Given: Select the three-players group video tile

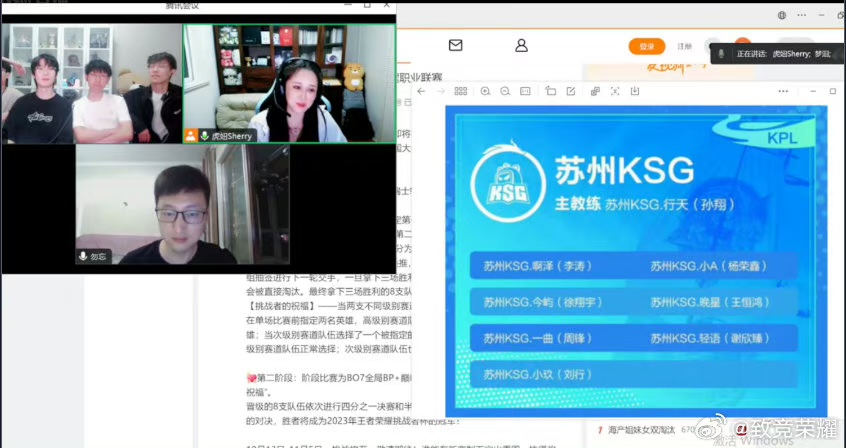Looking at the screenshot, I should (92, 83).
